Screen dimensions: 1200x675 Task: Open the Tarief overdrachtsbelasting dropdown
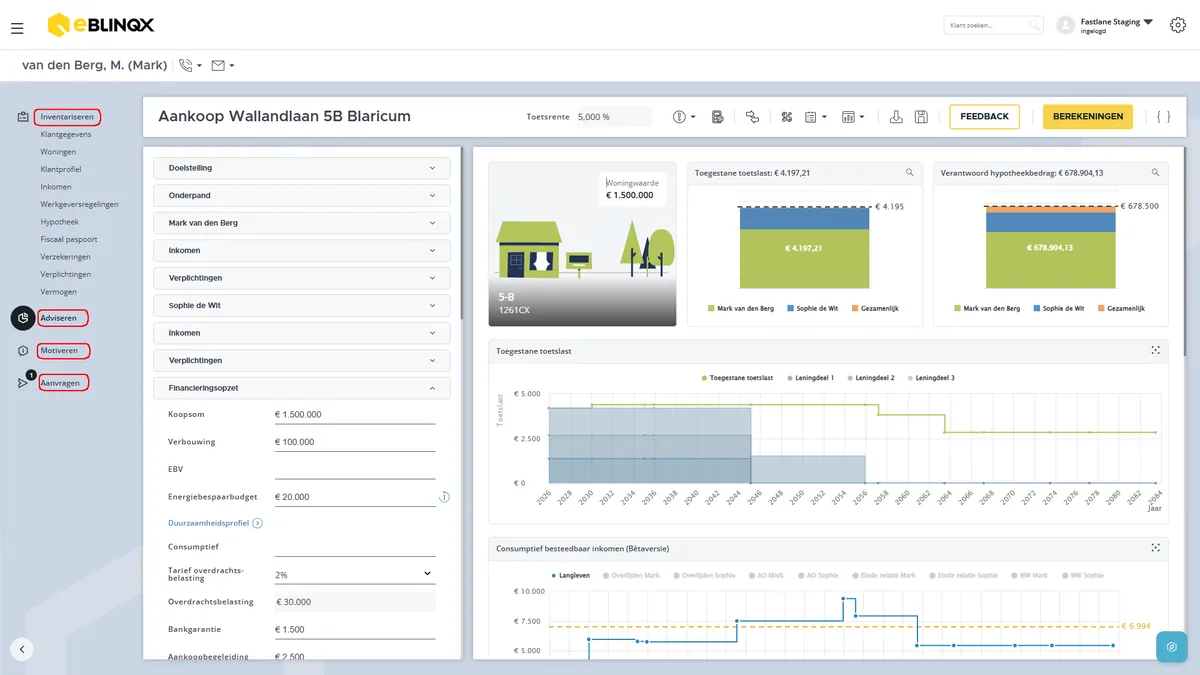click(355, 574)
